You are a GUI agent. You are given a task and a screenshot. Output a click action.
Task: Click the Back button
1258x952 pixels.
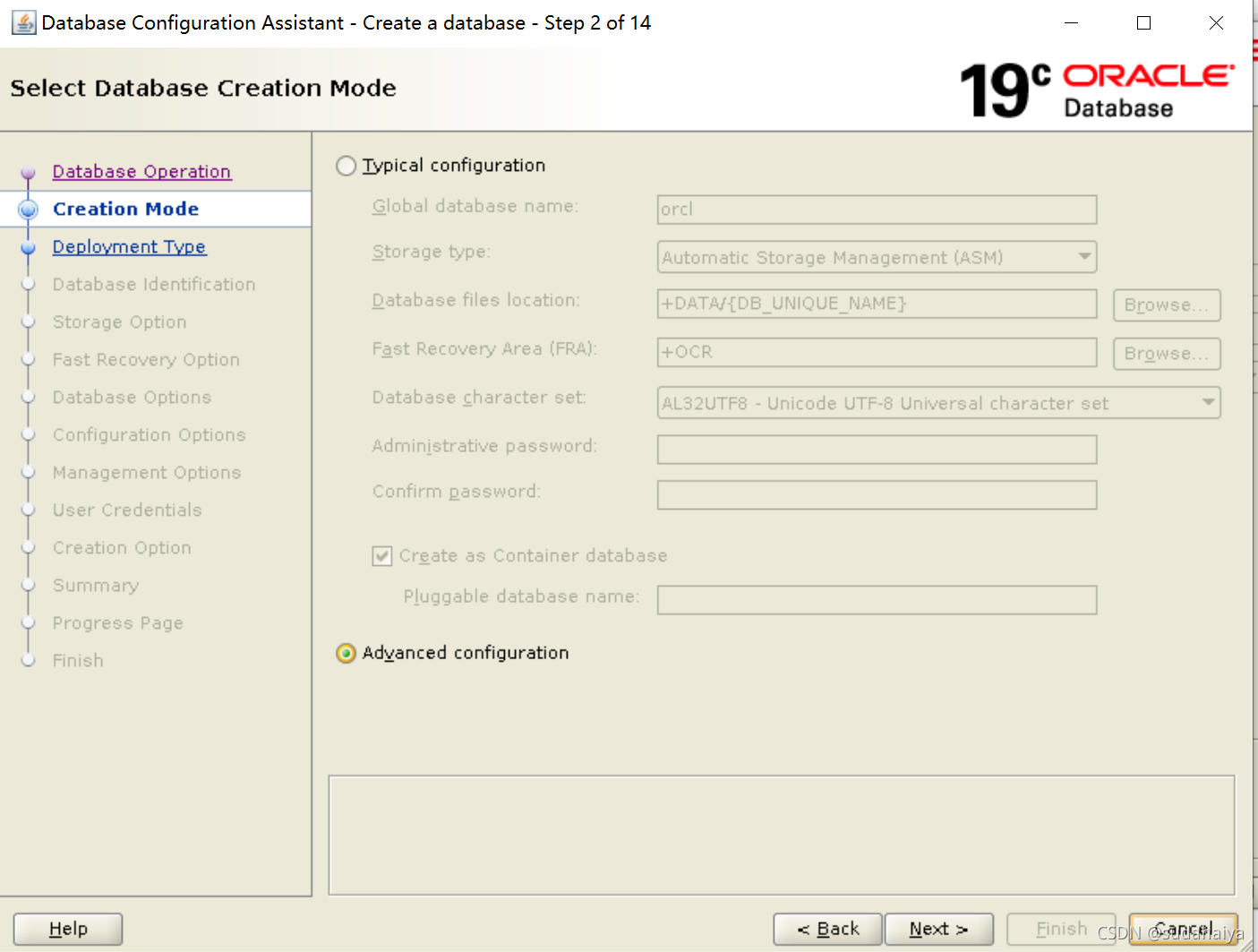[828, 929]
